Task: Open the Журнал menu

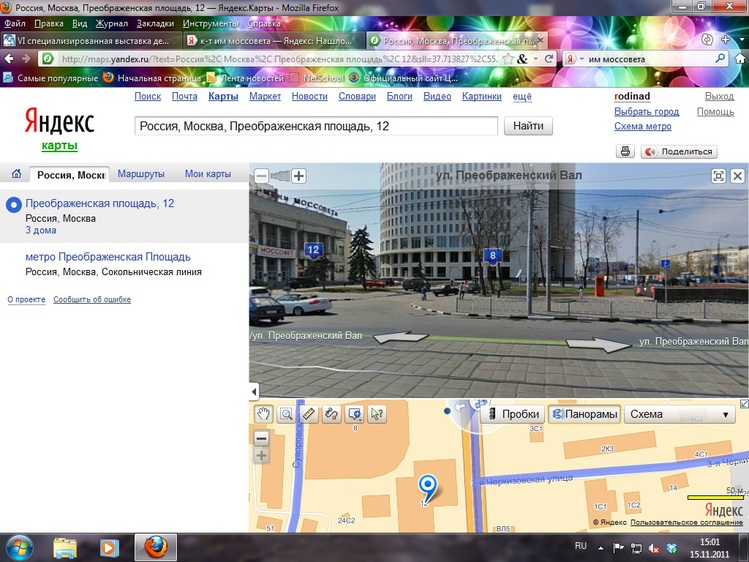Action: tap(112, 23)
